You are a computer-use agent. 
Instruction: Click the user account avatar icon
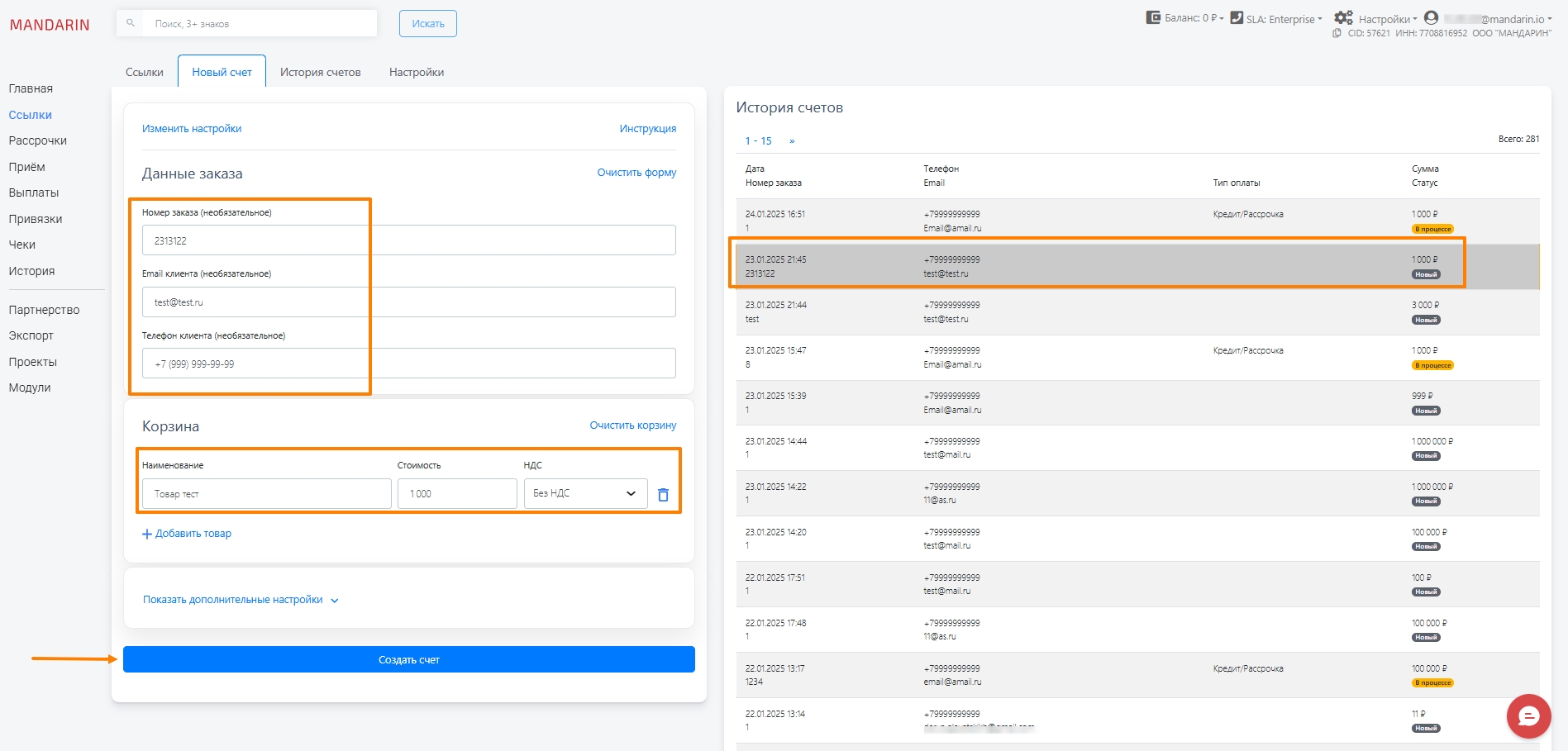tap(1432, 18)
